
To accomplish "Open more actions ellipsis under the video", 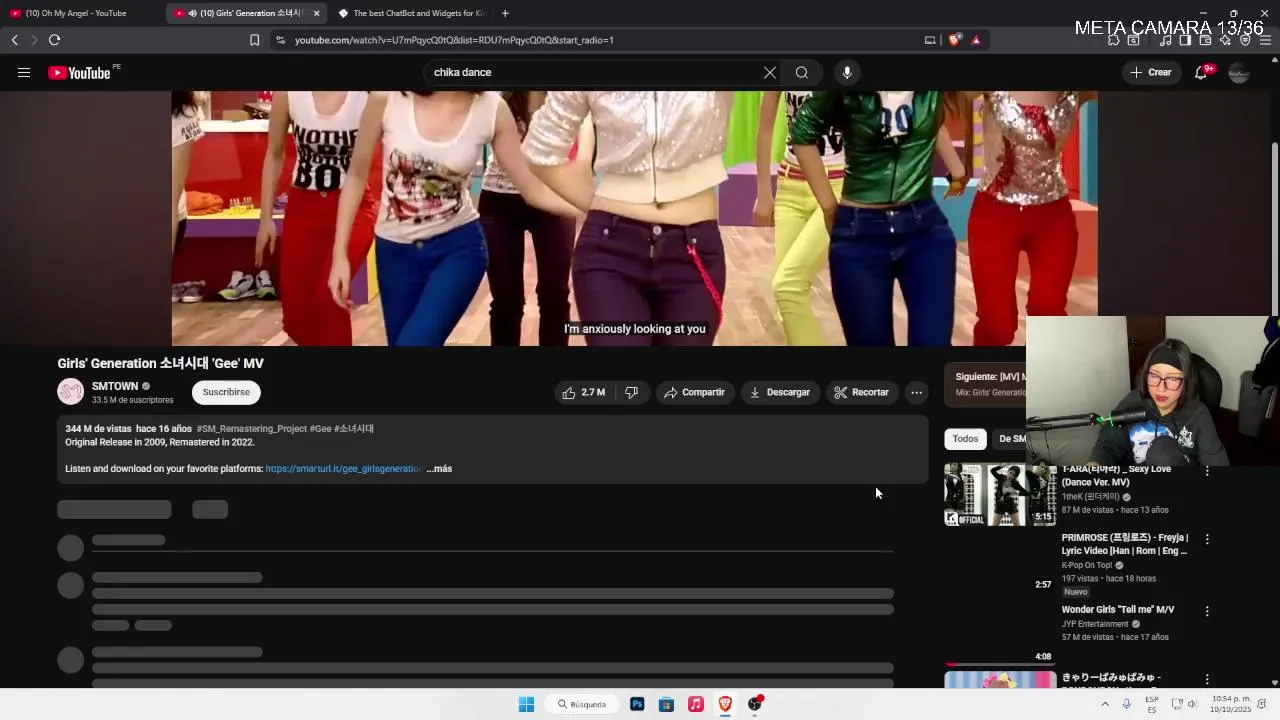I will [916, 392].
